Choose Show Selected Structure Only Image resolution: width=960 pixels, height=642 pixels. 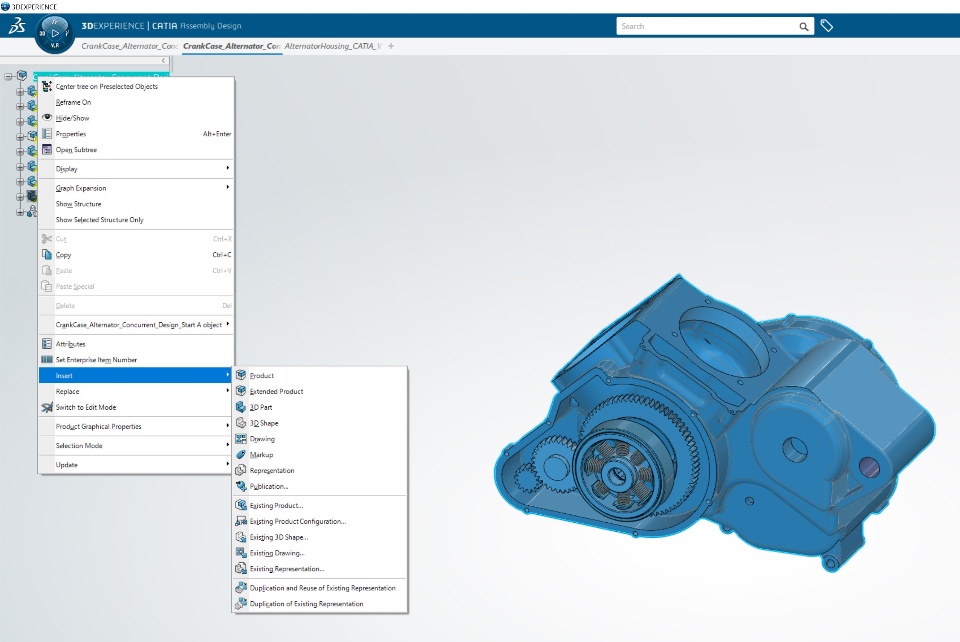[136, 220]
